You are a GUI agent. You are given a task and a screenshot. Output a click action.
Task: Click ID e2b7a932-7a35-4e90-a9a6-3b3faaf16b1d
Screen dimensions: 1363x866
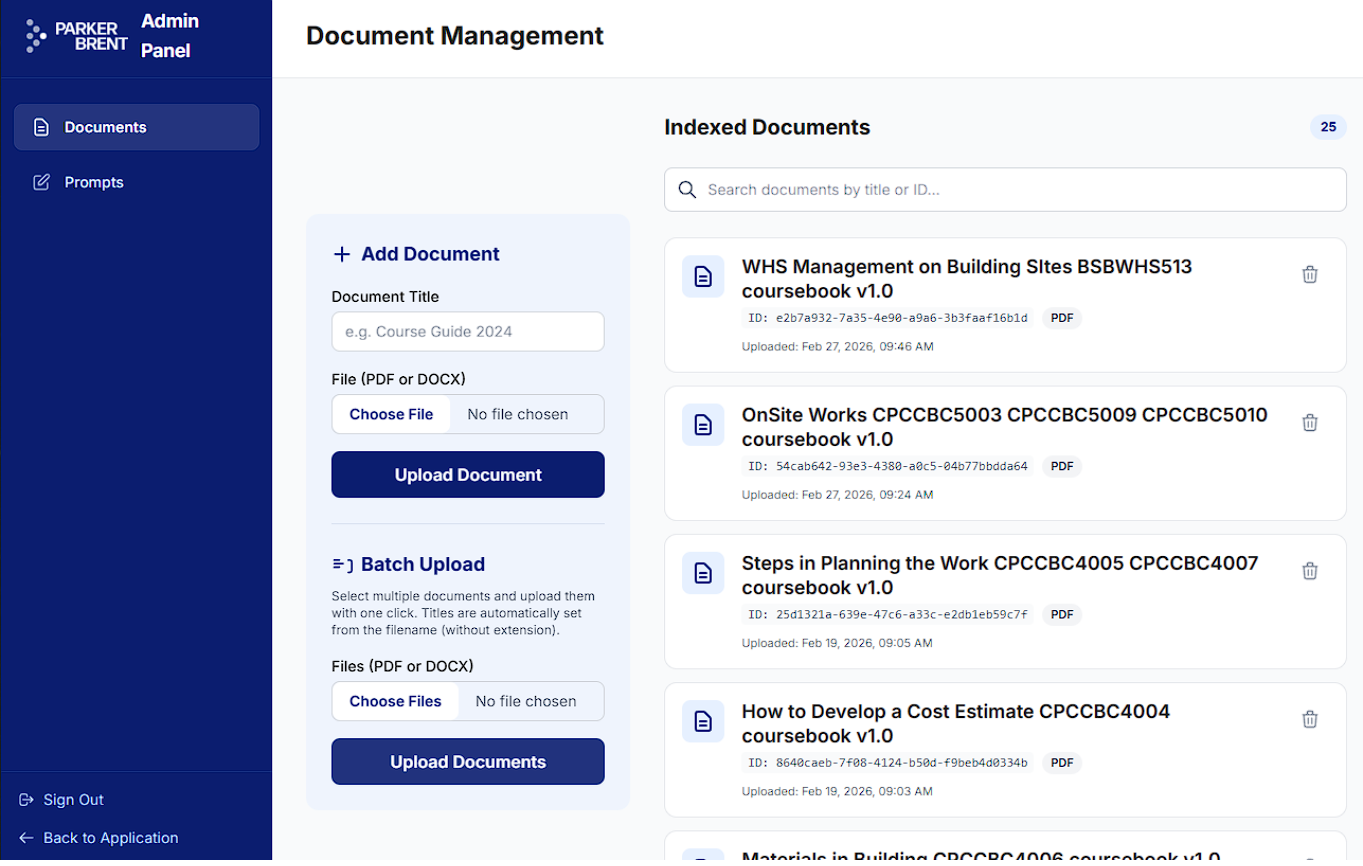coord(888,318)
